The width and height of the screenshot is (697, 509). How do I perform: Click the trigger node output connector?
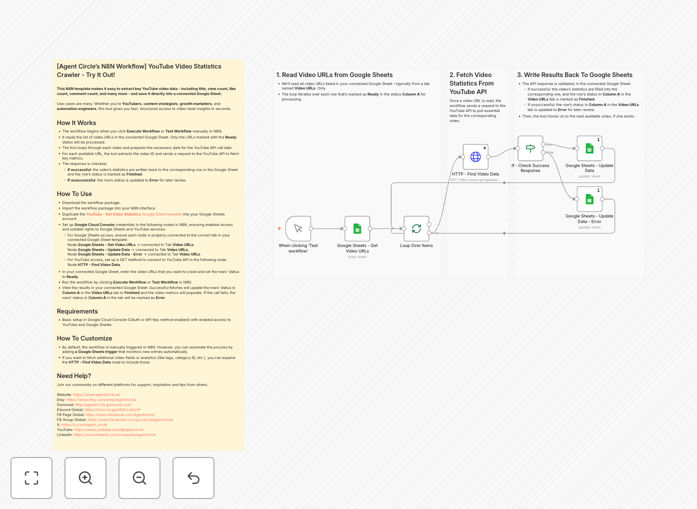click(x=311, y=228)
